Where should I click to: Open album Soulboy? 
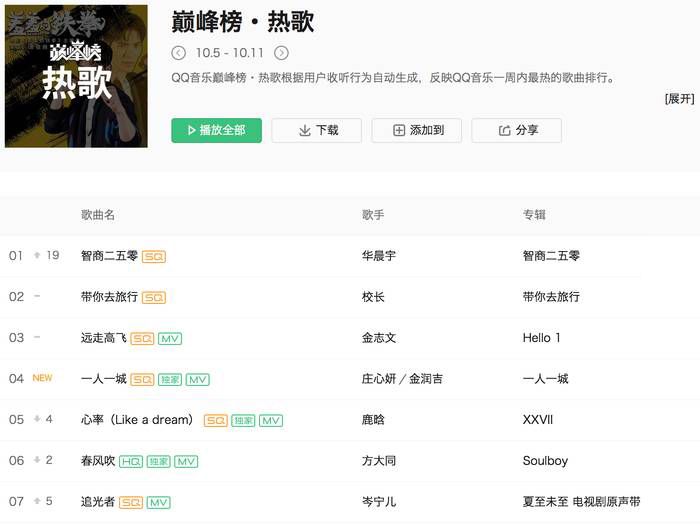tap(546, 461)
